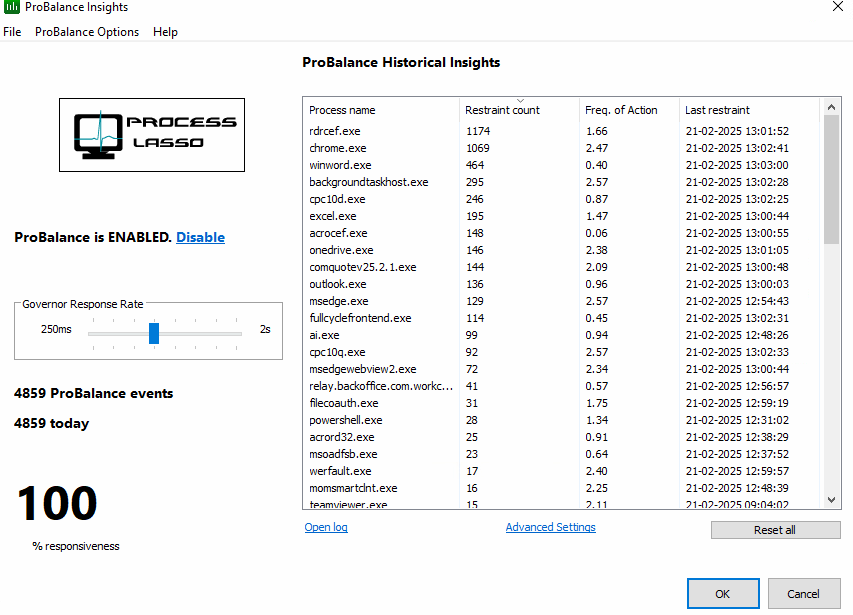The image size is (853, 615).
Task: Select the rdrcef.exe row
Action: pyautogui.click(x=560, y=131)
